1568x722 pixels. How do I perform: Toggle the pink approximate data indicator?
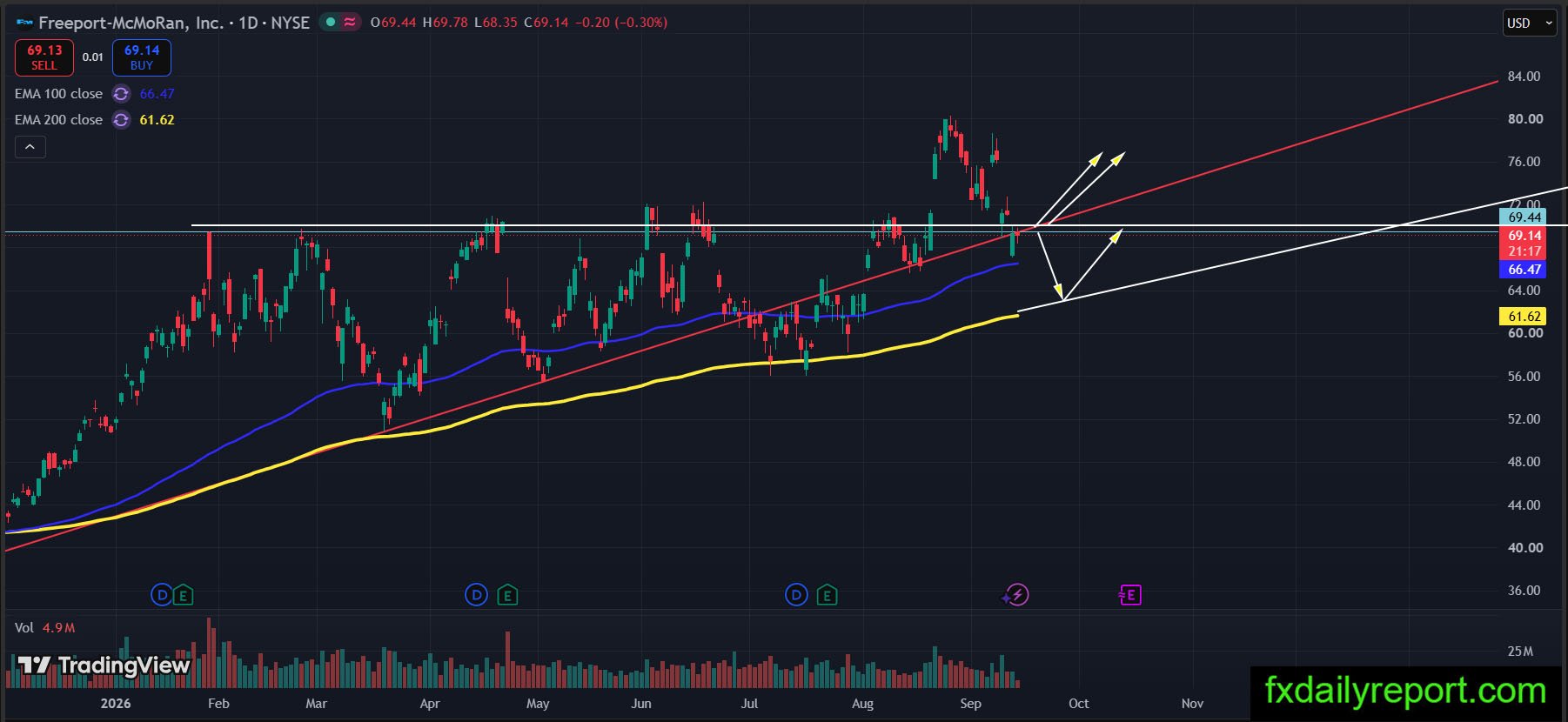click(350, 23)
